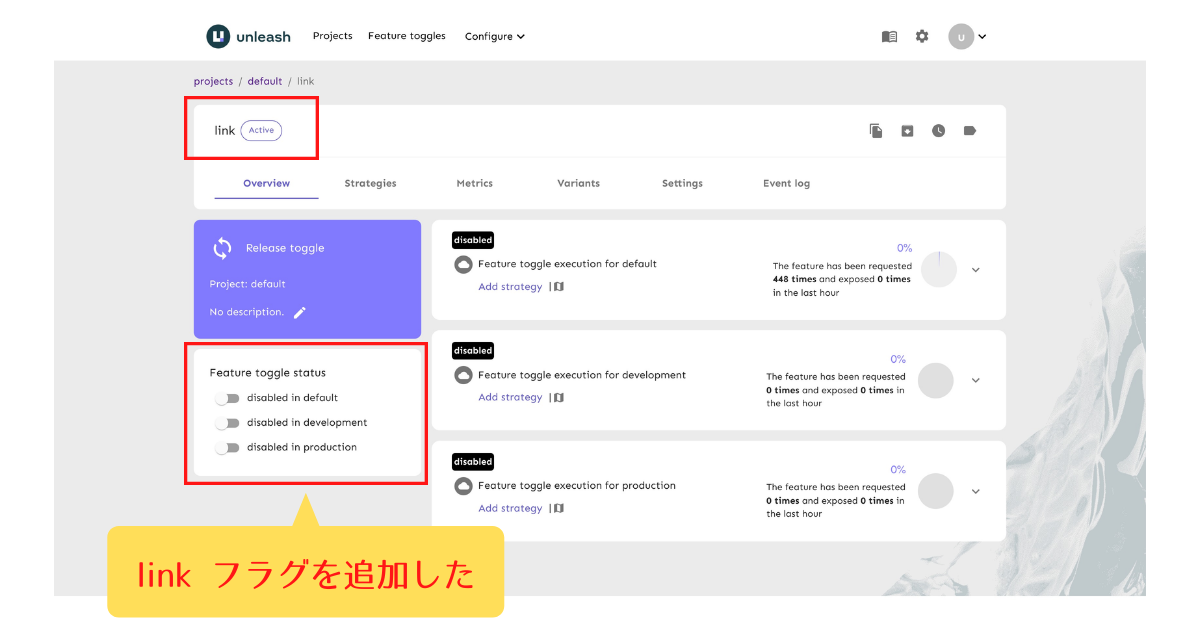Click Add strategy for development environment

(x=510, y=398)
